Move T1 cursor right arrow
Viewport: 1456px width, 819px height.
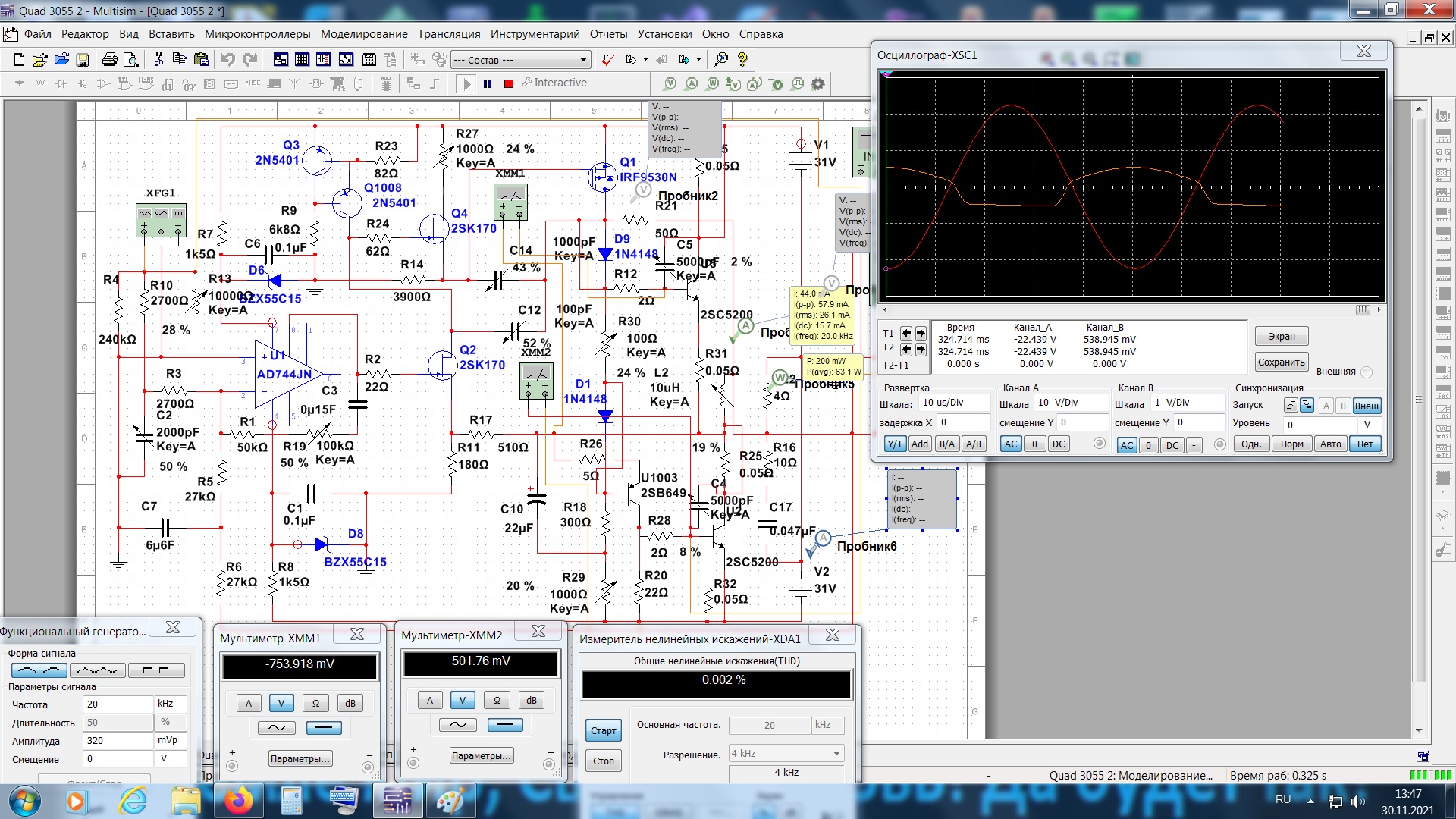921,334
